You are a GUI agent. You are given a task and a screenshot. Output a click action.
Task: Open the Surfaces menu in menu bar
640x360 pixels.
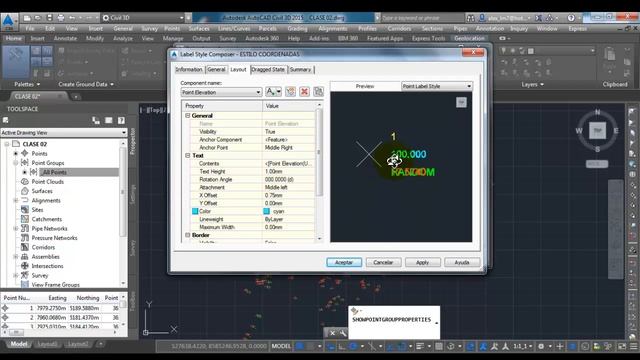(x=199, y=29)
